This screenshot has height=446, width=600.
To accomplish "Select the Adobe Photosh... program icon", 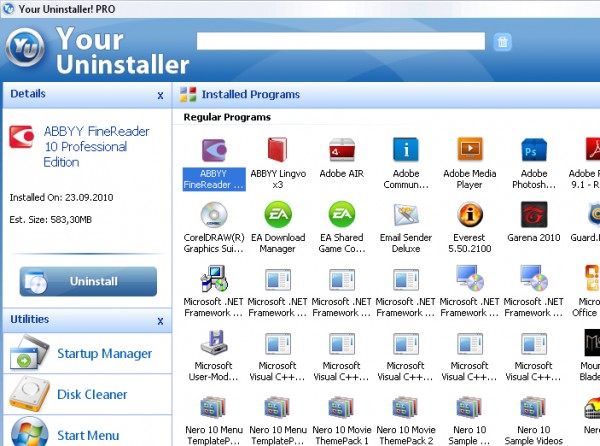I will click(534, 150).
